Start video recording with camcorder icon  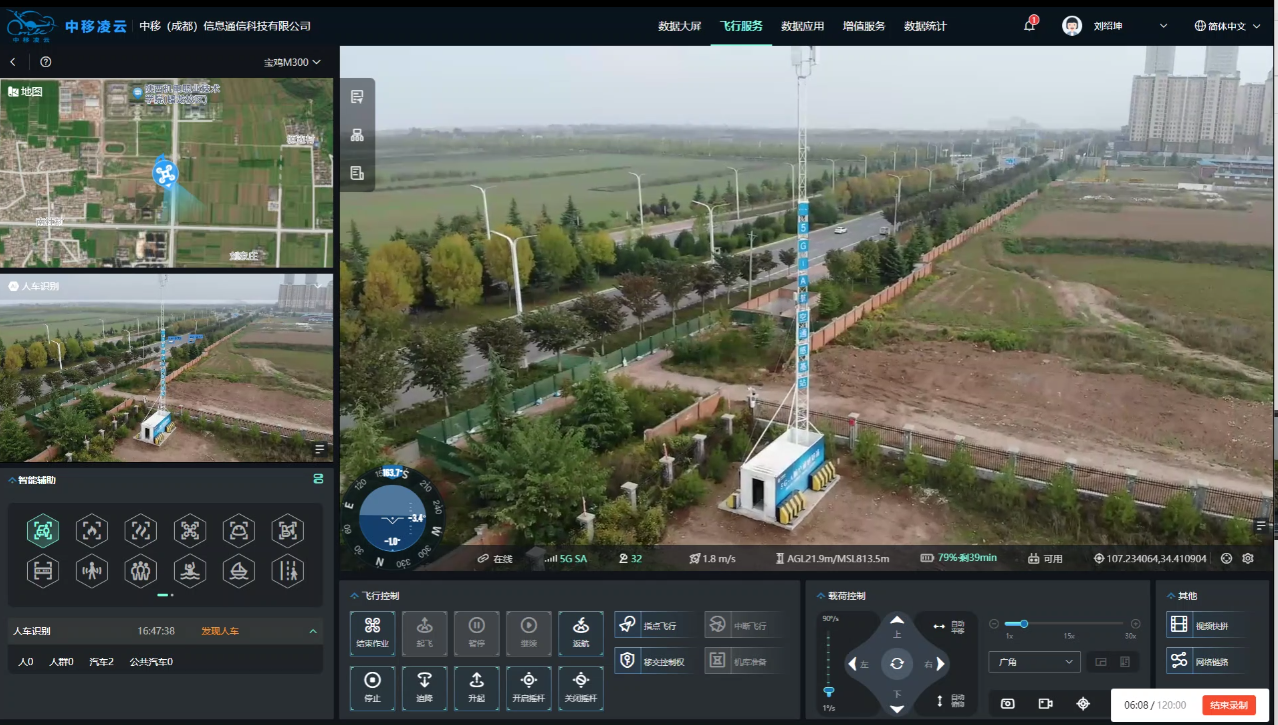(1045, 704)
